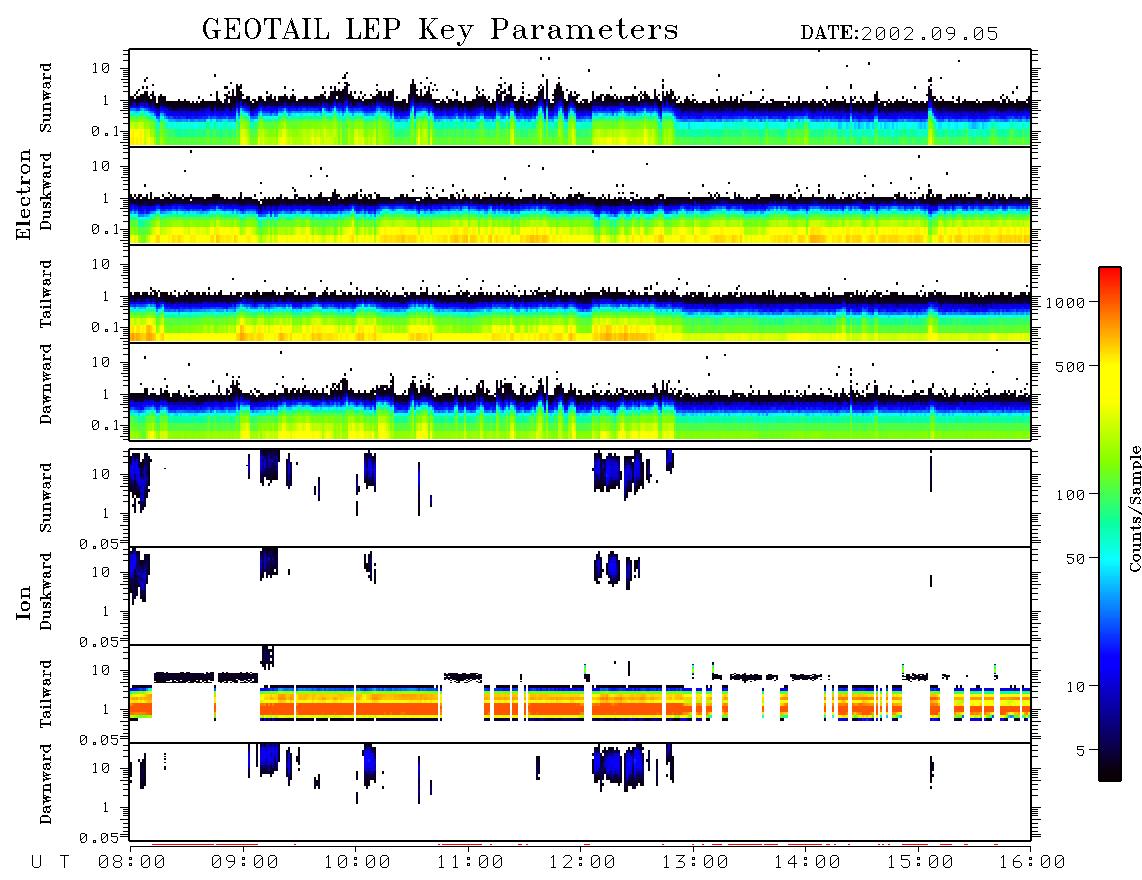Viewport: 1142px width, 880px height.
Task: Click the Electron "Dawnward" panel label
Action: coord(46,384)
